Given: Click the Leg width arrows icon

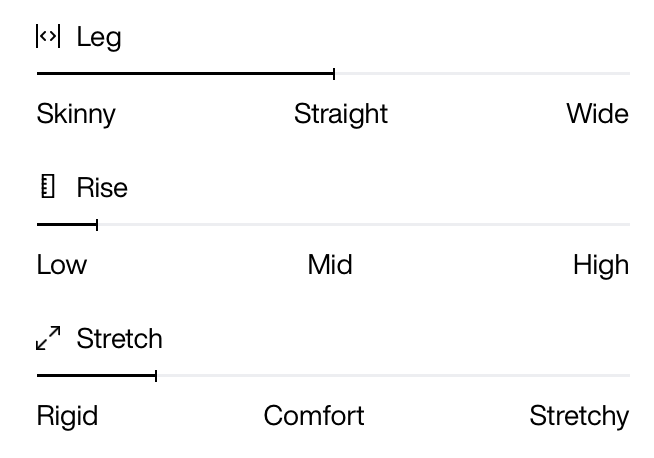Looking at the screenshot, I should (x=48, y=36).
